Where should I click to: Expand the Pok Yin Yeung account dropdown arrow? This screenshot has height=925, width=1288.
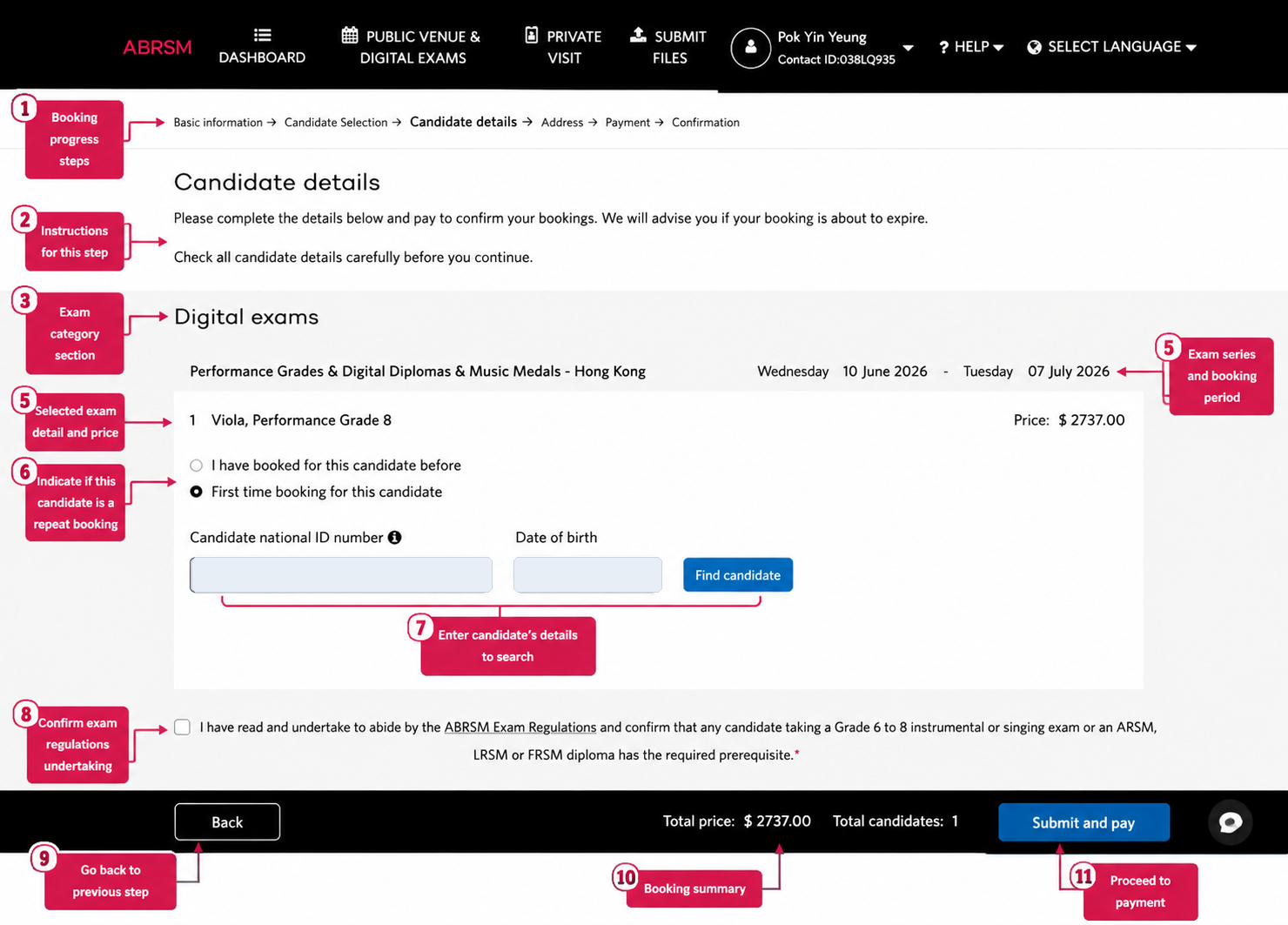pos(908,48)
